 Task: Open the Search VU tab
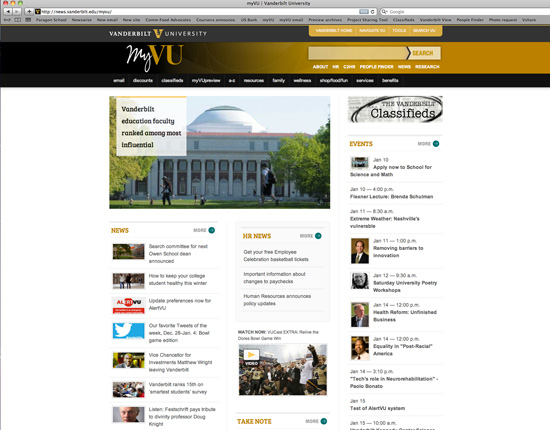(x=424, y=31)
